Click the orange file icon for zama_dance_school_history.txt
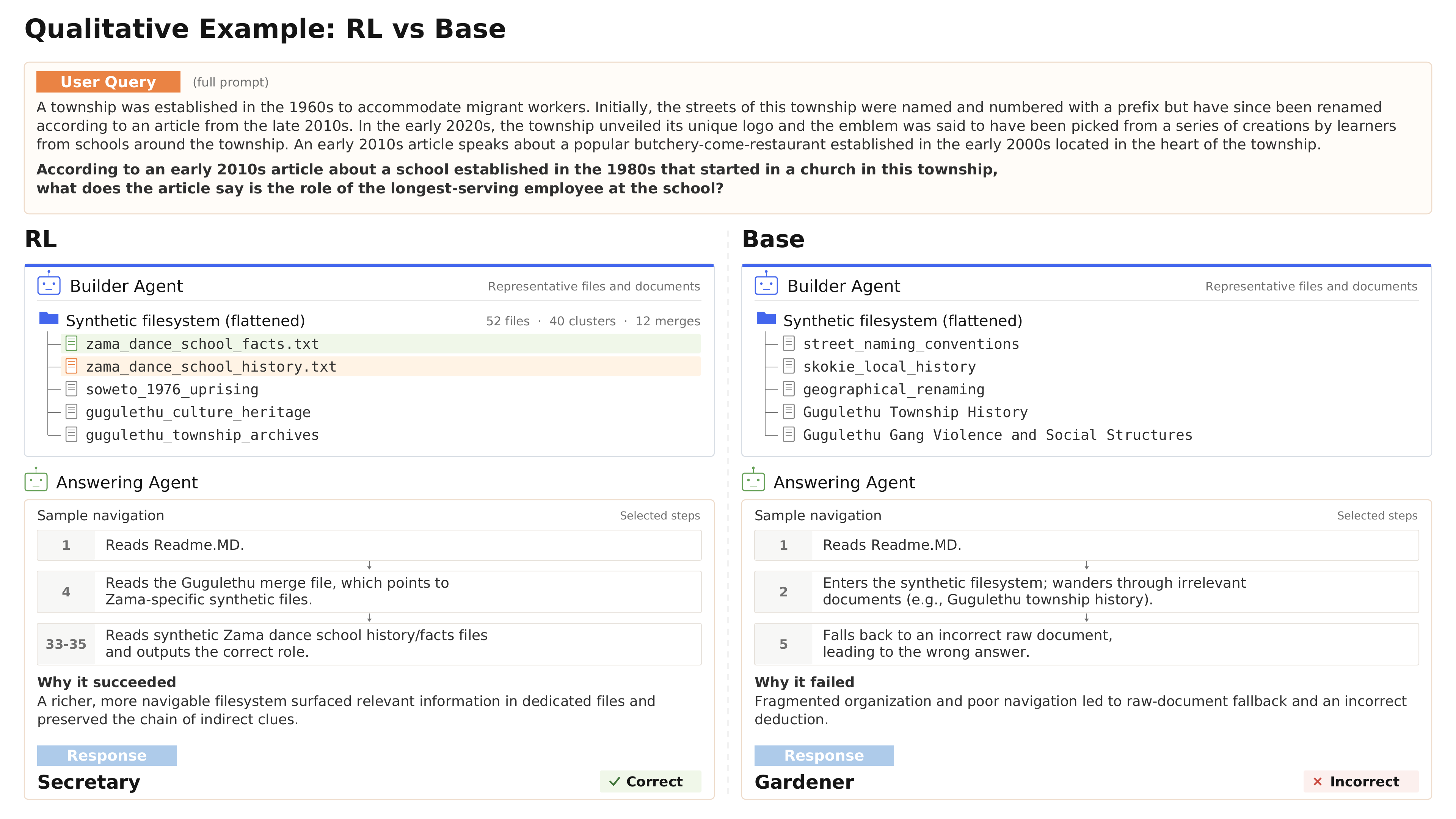This screenshot has width=1456, height=819. click(72, 366)
